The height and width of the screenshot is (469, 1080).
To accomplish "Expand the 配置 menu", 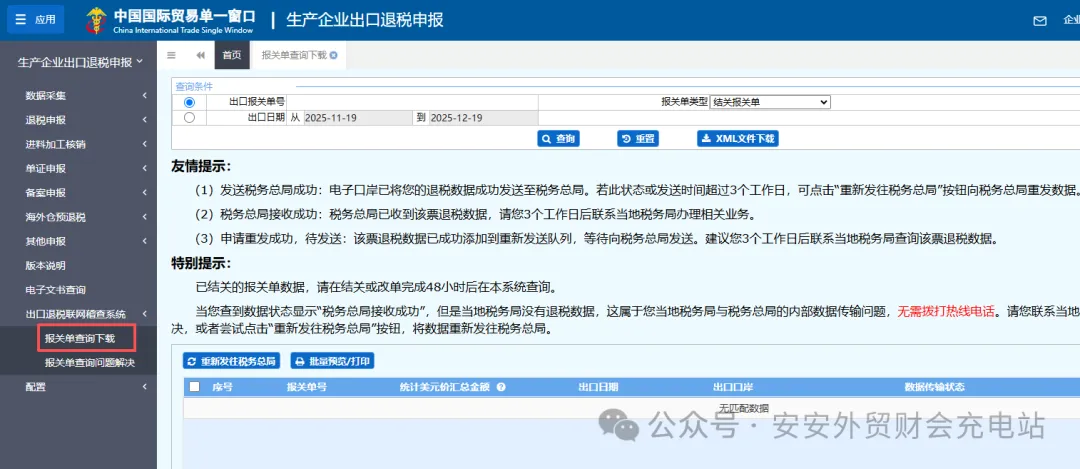I will coord(79,387).
